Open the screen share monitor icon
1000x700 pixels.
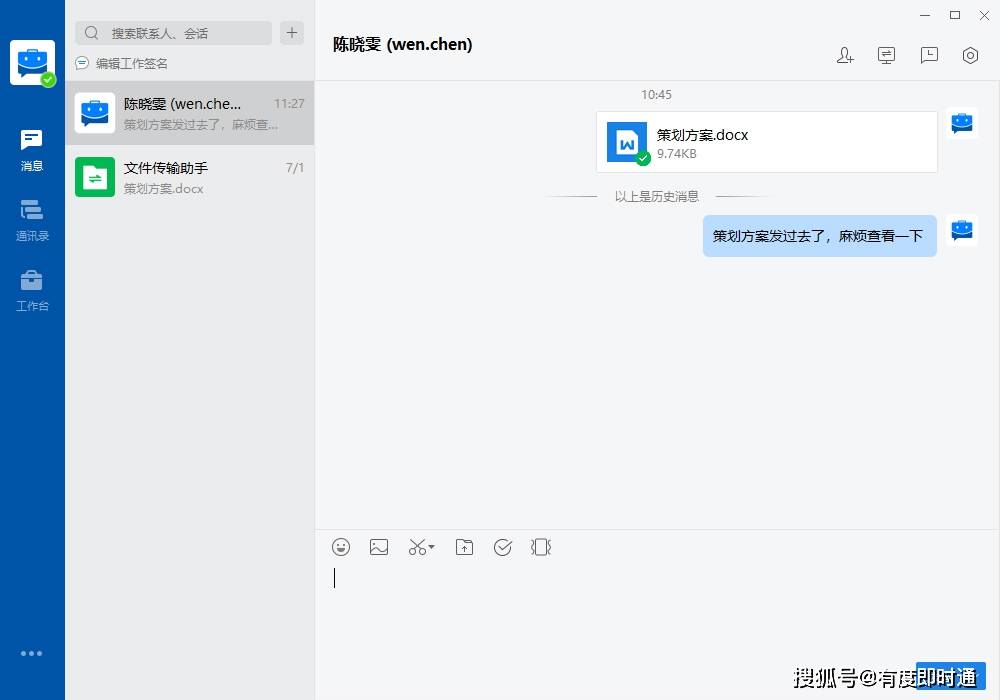click(x=886, y=55)
